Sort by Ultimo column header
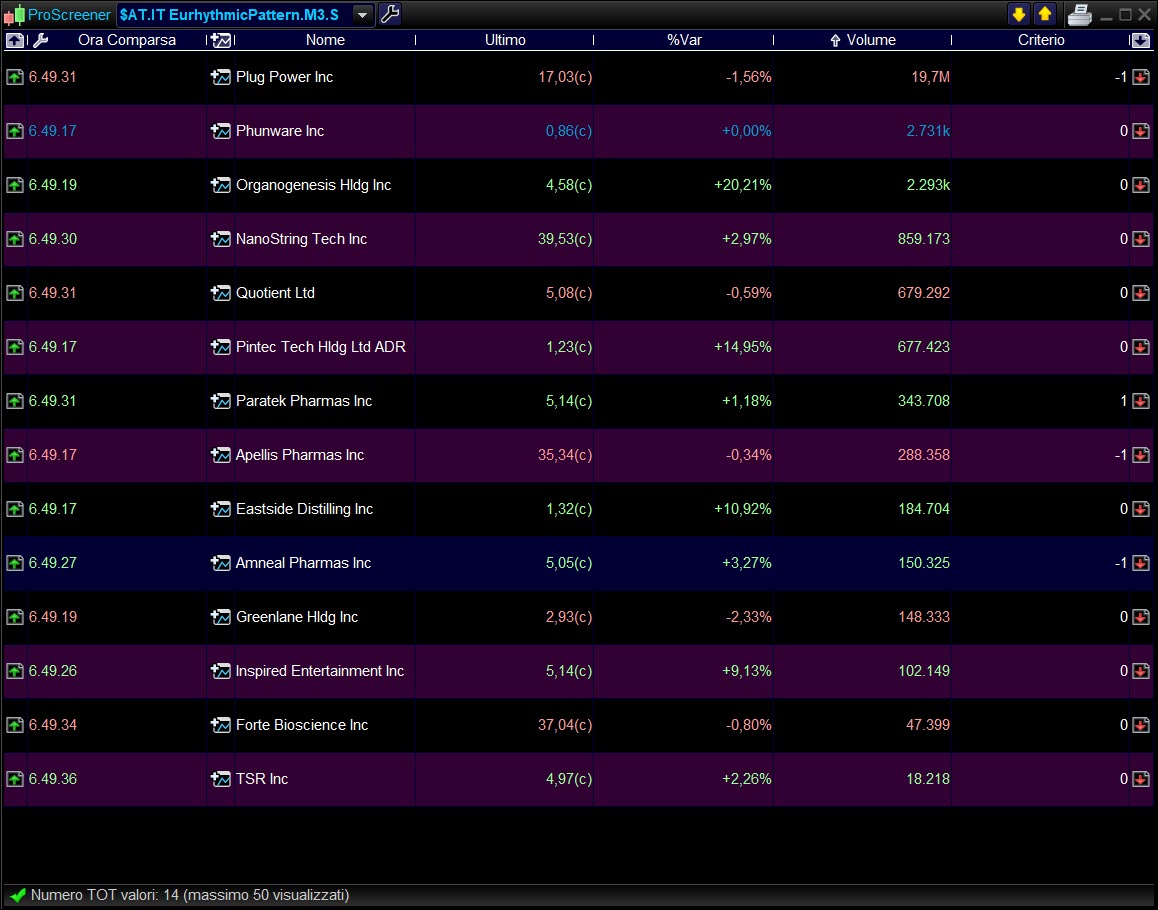 [x=505, y=40]
